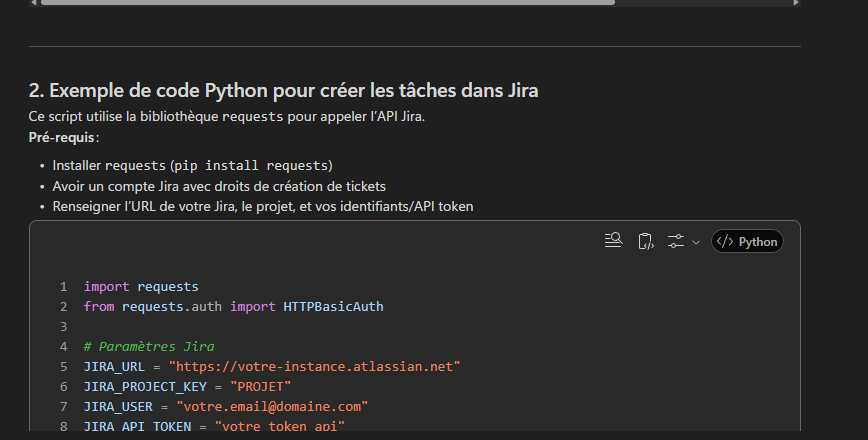Copy code with the clipboard icon
The width and height of the screenshot is (868, 440).
pyautogui.click(x=645, y=241)
